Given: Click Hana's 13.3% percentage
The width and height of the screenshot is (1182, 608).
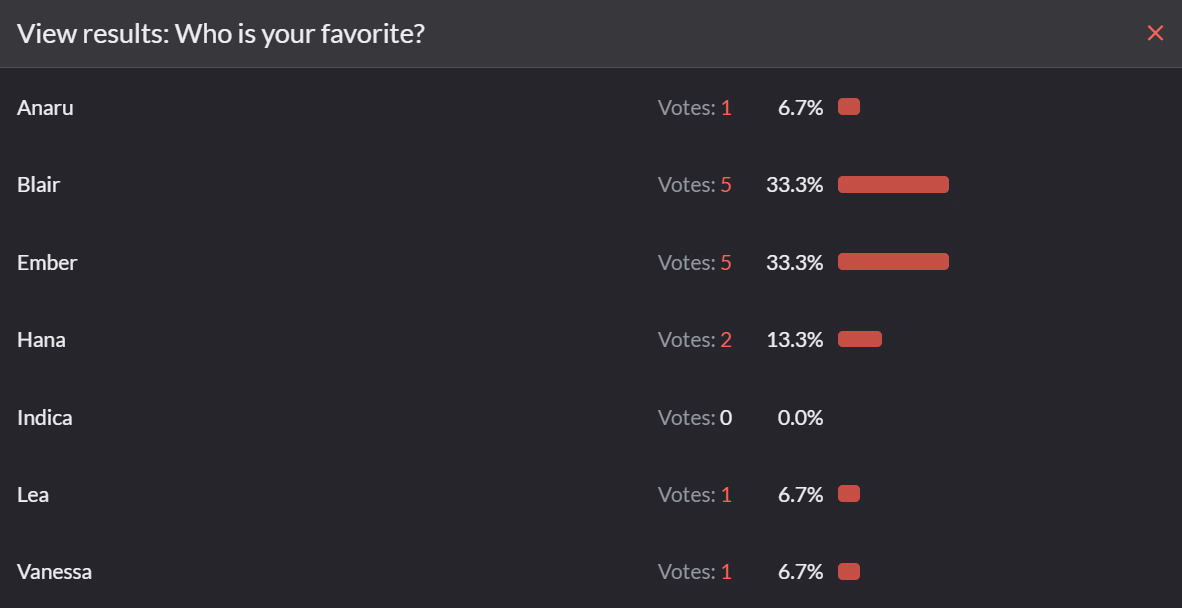Looking at the screenshot, I should tap(795, 340).
